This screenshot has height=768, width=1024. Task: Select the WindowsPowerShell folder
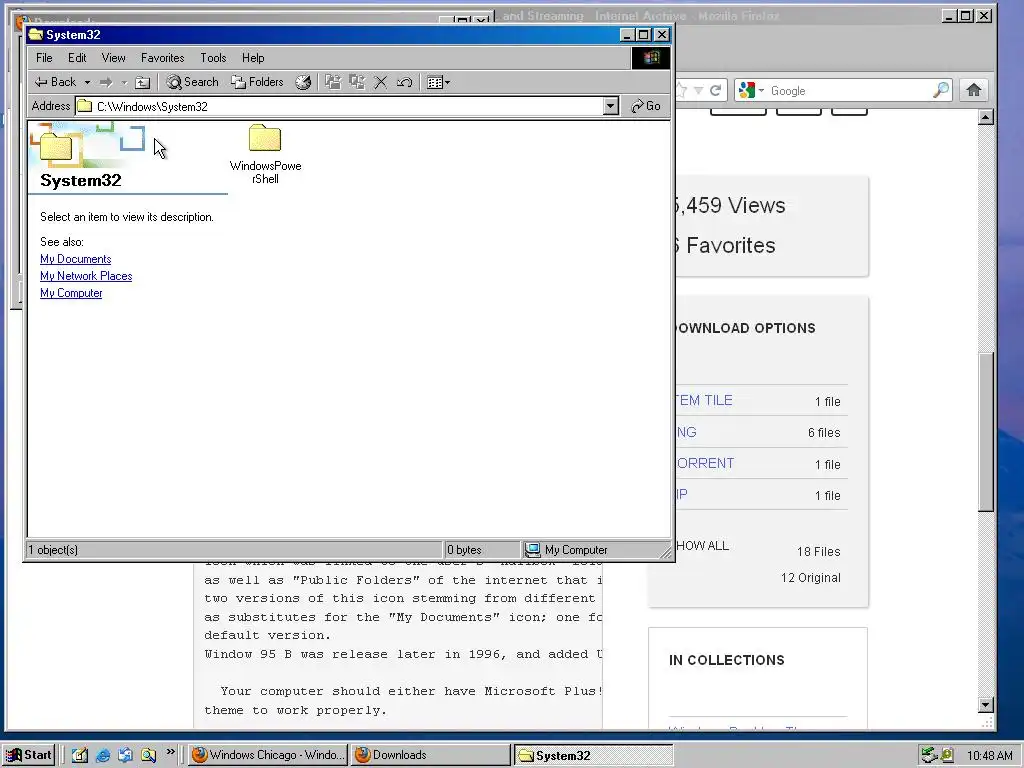pos(265,154)
